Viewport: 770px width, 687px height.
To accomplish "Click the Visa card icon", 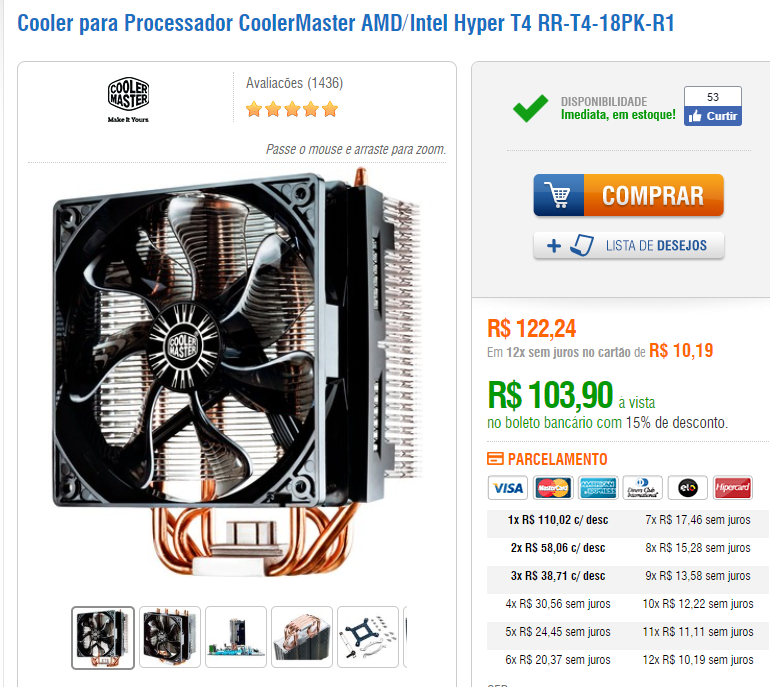I will pyautogui.click(x=508, y=488).
